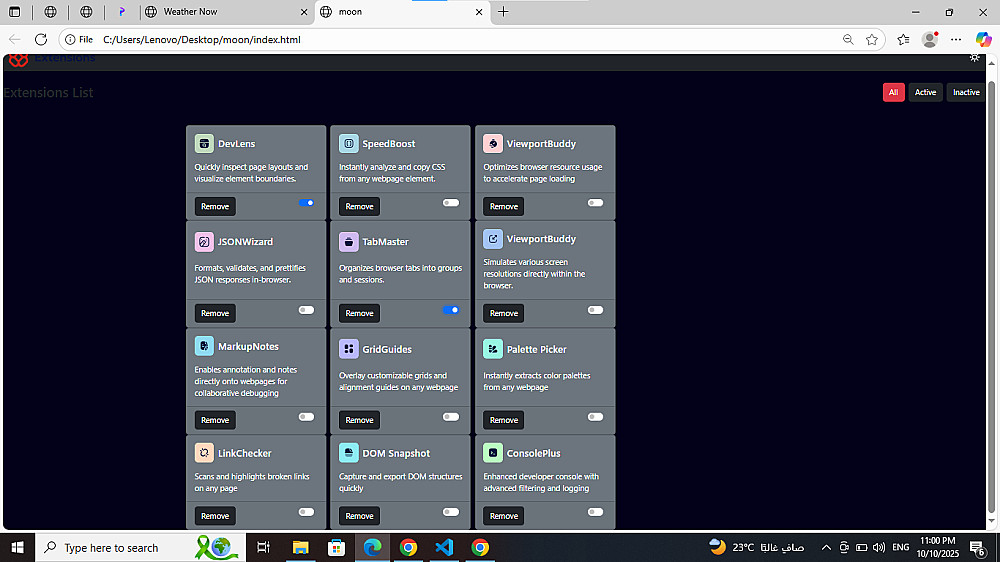Screen dimensions: 1000x562
Task: Remove the Palette Picker extension
Action: click(504, 420)
